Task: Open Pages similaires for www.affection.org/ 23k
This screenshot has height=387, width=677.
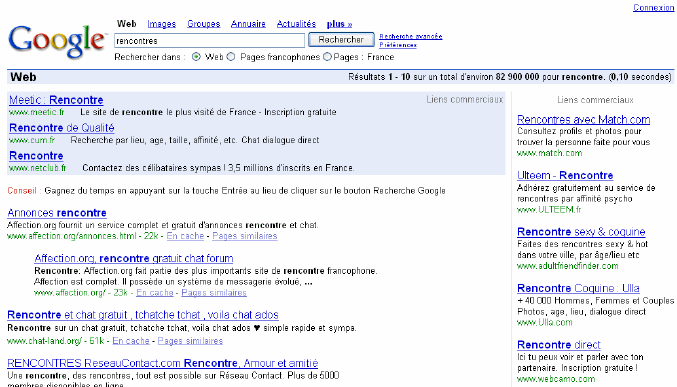Action: (x=214, y=293)
